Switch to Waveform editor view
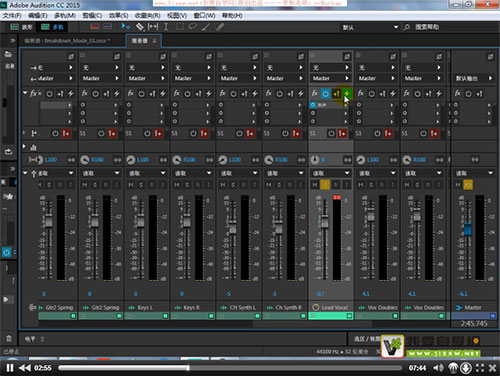The image size is (500, 376). click(x=21, y=27)
